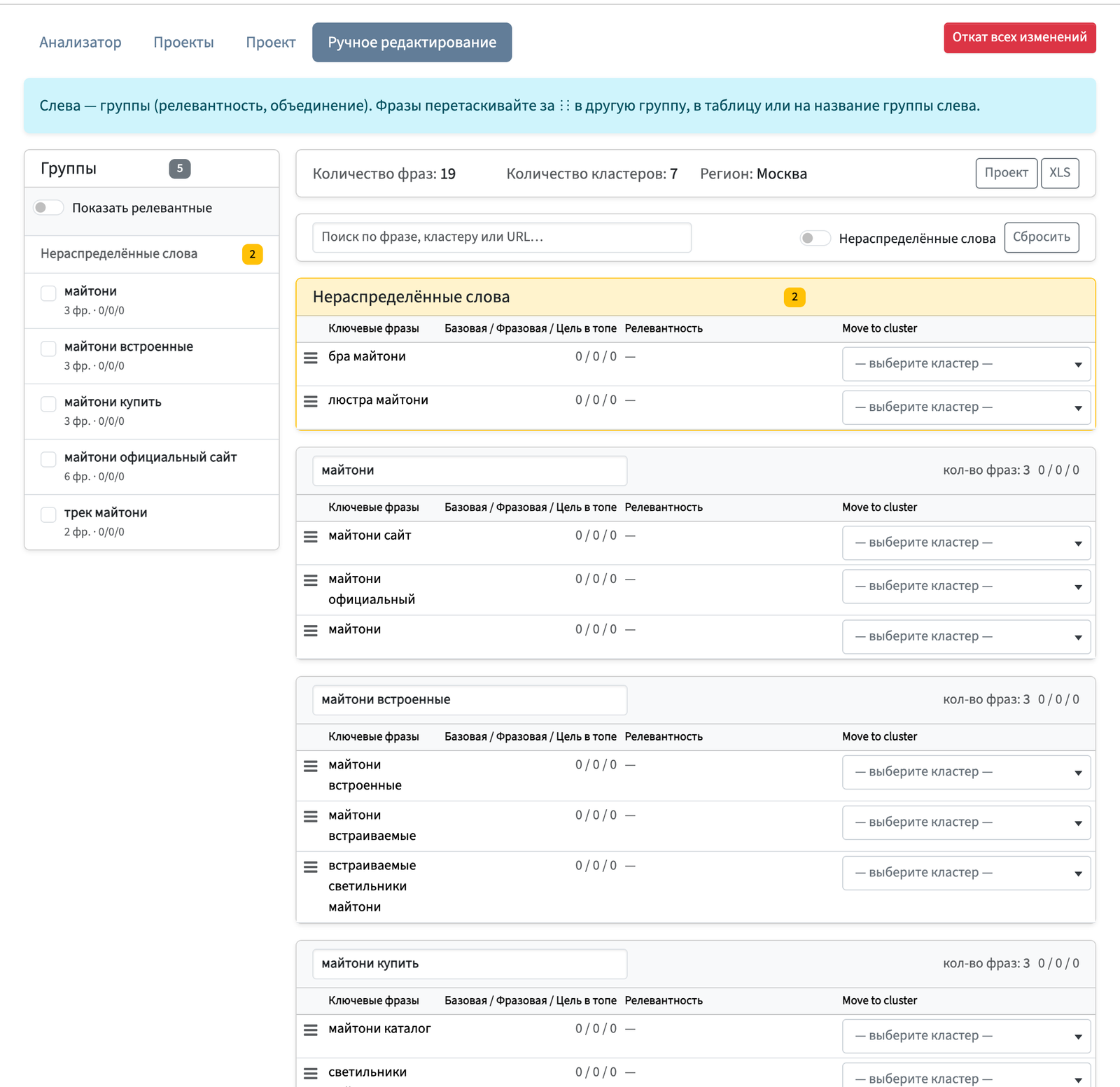This screenshot has height=1087, width=1120.
Task: Export via the XLS button
Action: click(x=1060, y=173)
